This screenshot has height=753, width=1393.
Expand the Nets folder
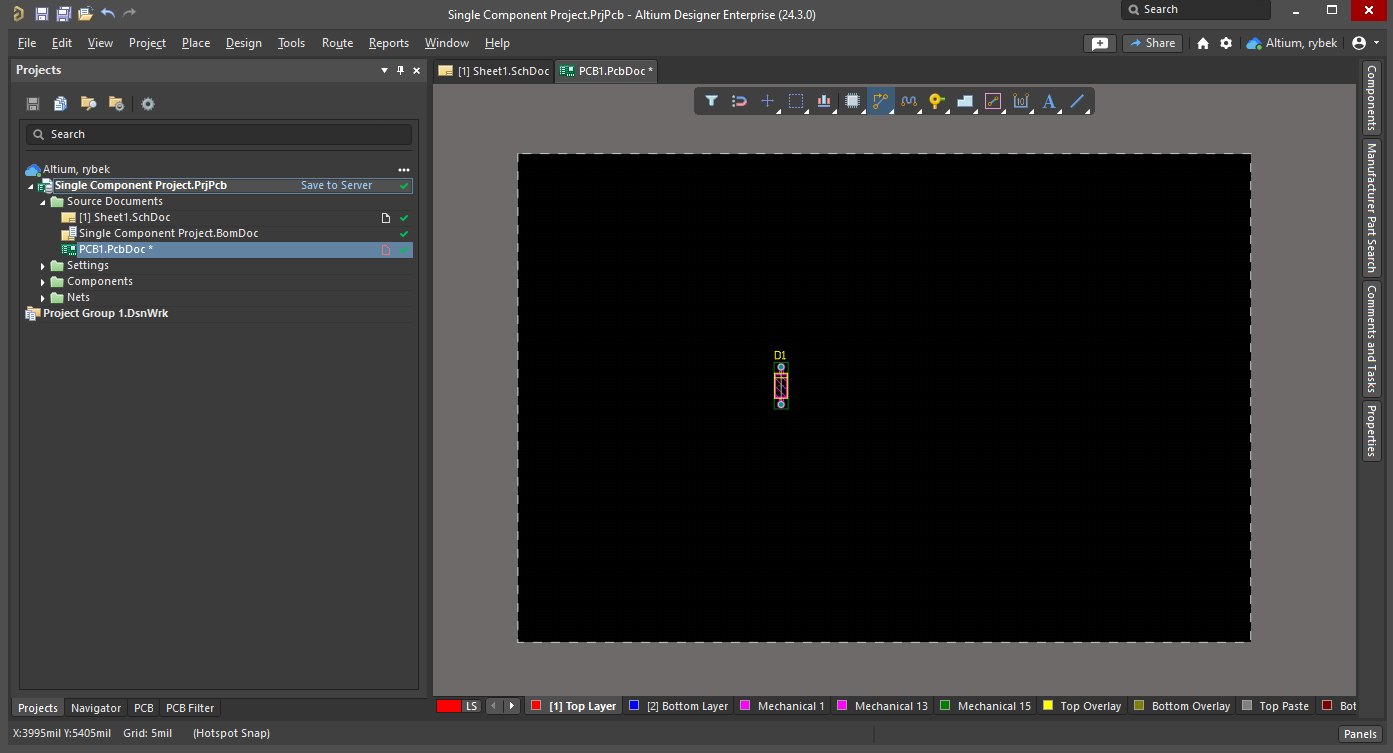43,298
